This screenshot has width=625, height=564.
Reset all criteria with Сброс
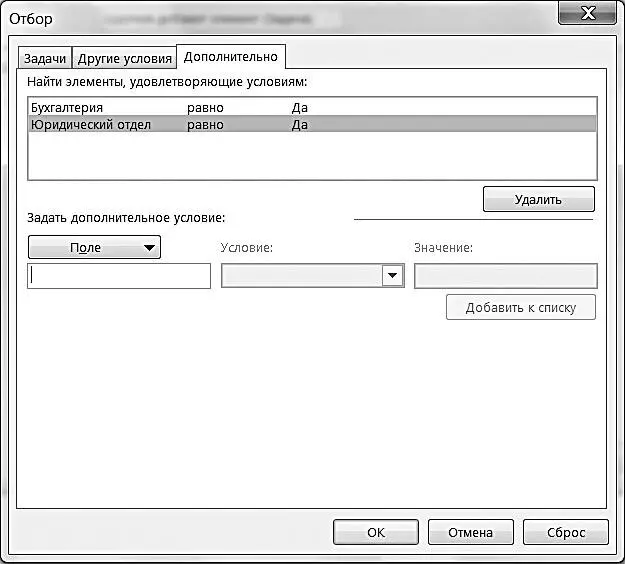[565, 532]
